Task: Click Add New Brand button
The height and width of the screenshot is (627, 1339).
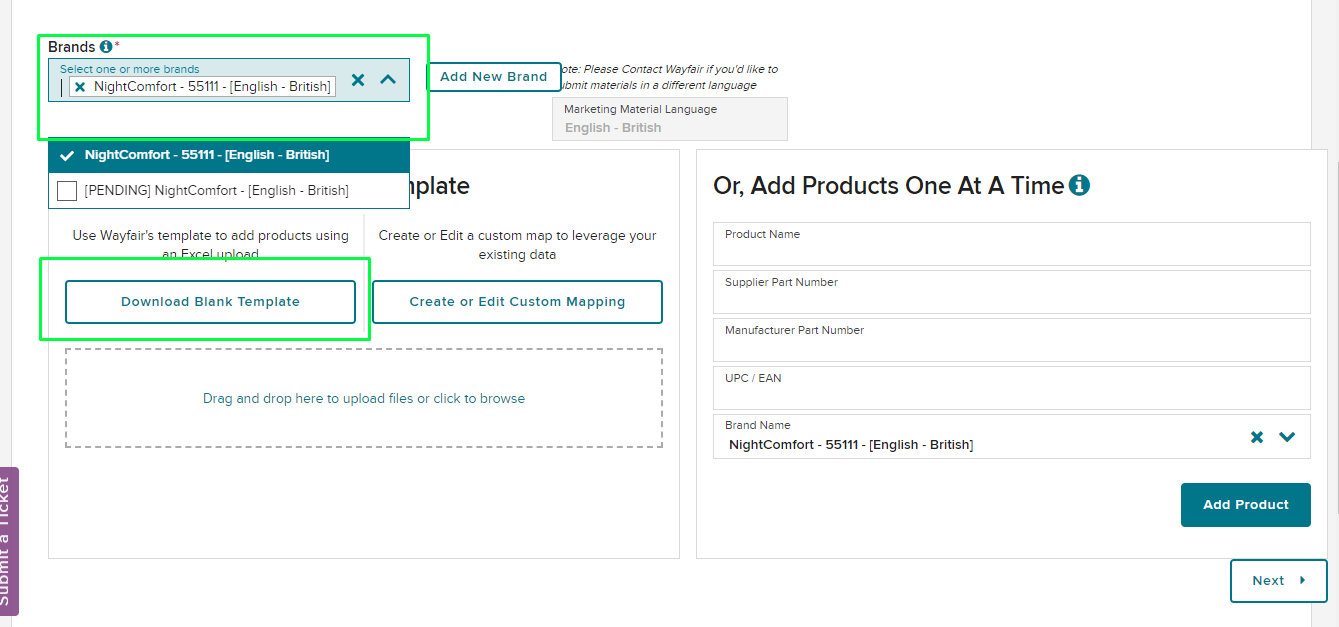Action: point(494,77)
